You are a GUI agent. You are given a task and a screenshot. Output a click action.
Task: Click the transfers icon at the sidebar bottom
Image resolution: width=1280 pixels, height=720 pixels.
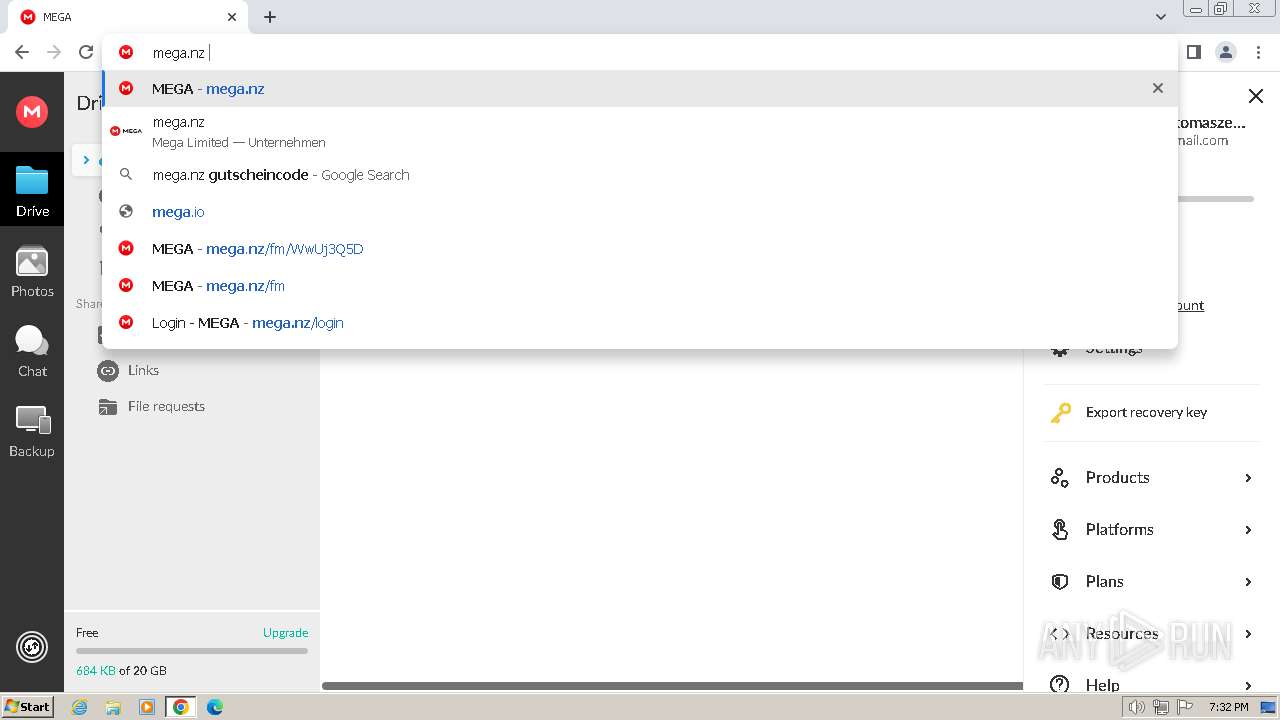click(x=32, y=647)
